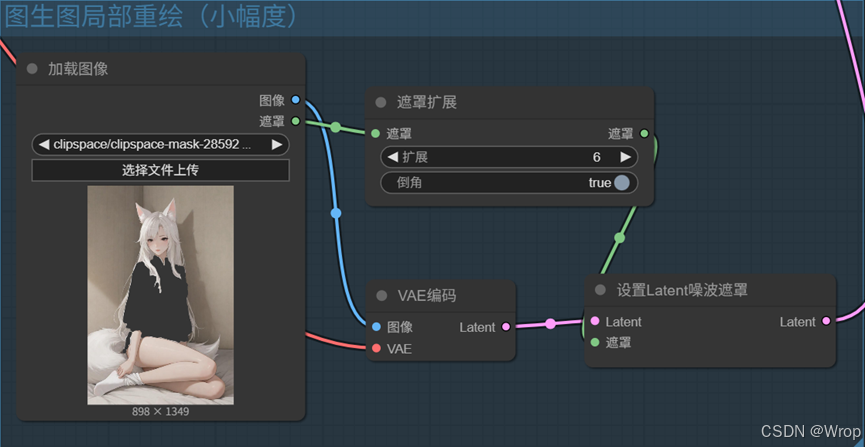Click the 倒角 widget label
The width and height of the screenshot is (865, 447).
(x=409, y=183)
